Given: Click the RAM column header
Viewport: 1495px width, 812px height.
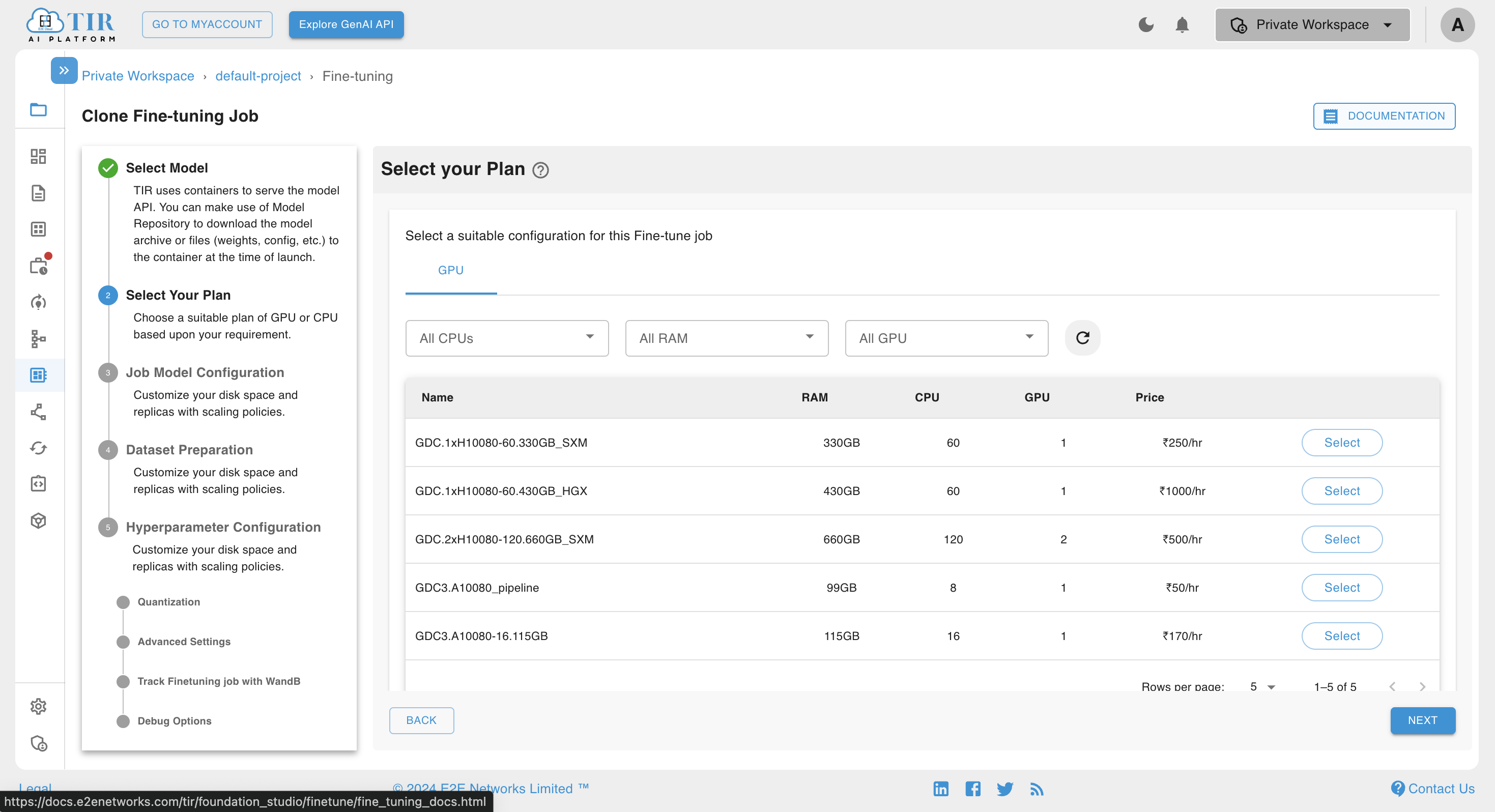Looking at the screenshot, I should [814, 397].
